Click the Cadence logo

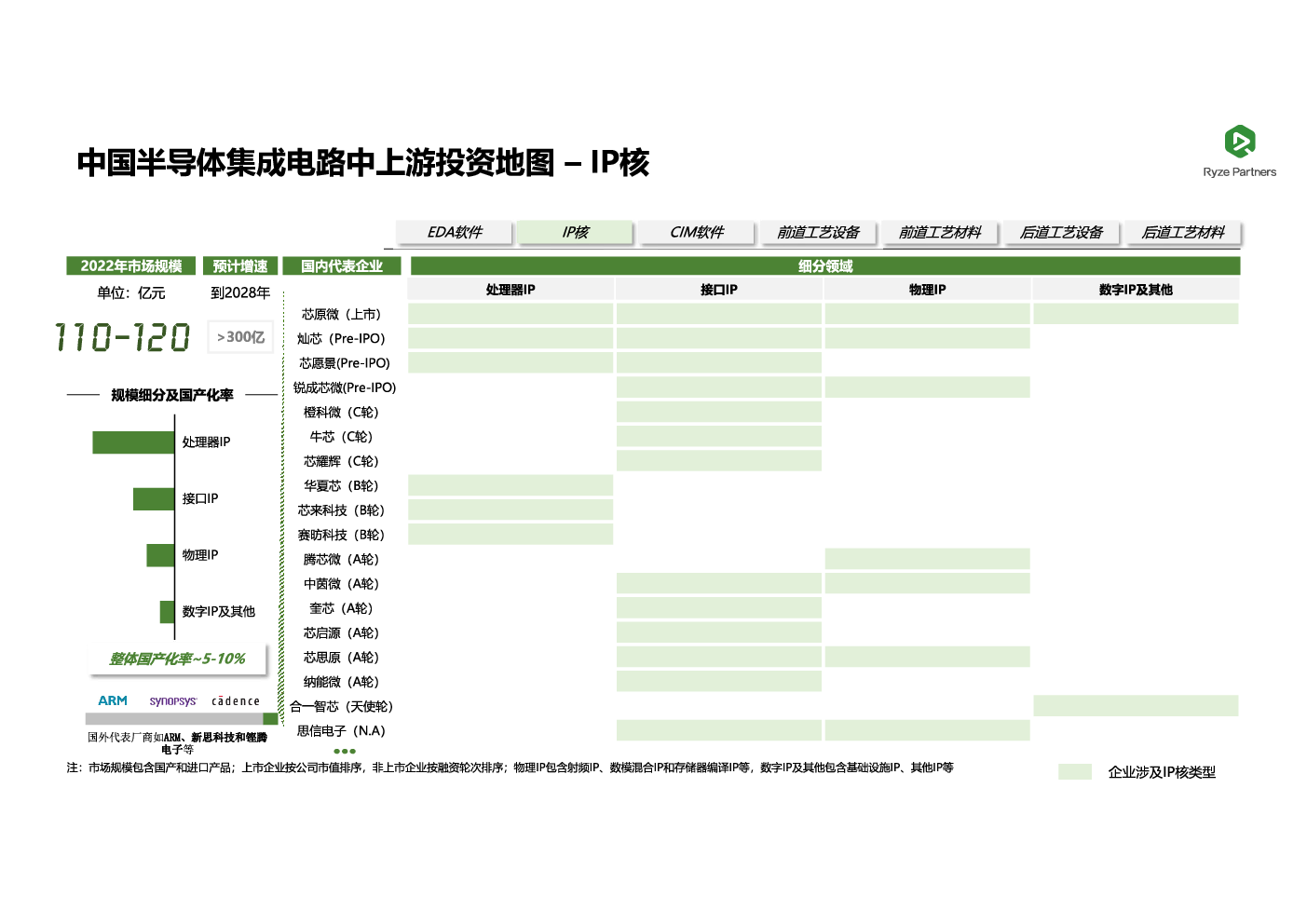point(236,701)
